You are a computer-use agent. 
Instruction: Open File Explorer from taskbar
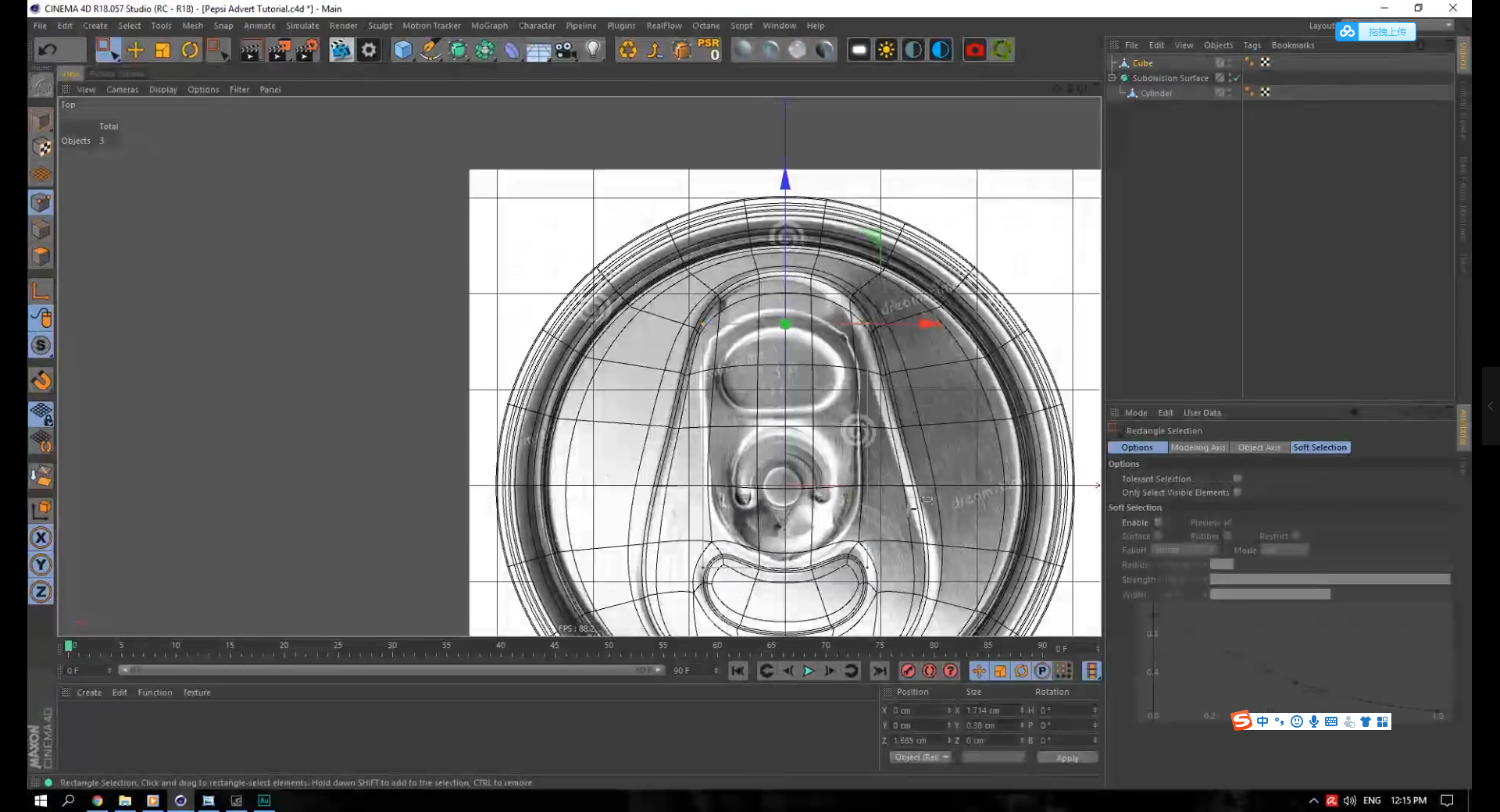(x=125, y=800)
